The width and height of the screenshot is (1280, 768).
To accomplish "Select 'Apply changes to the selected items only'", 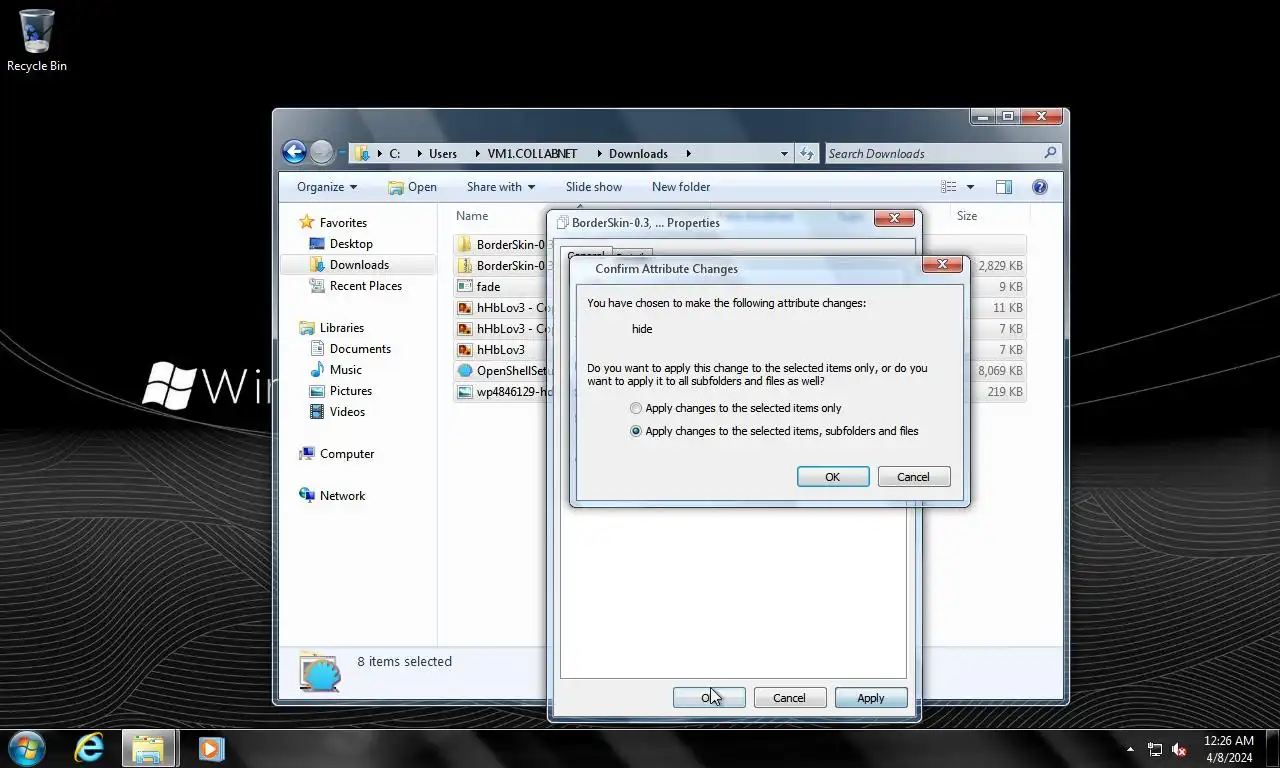I will pos(736,408).
